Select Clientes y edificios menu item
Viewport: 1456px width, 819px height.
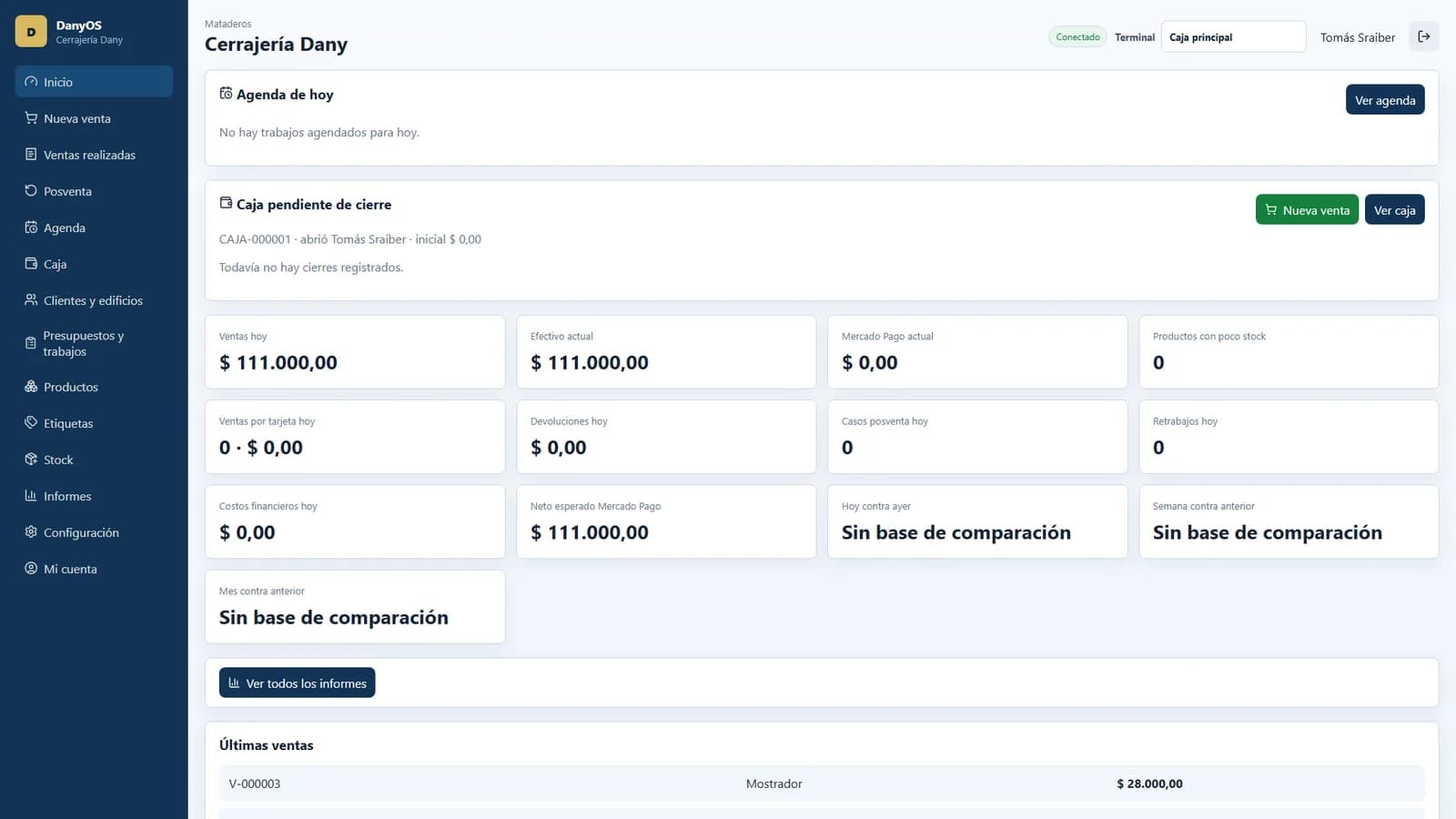(x=94, y=300)
